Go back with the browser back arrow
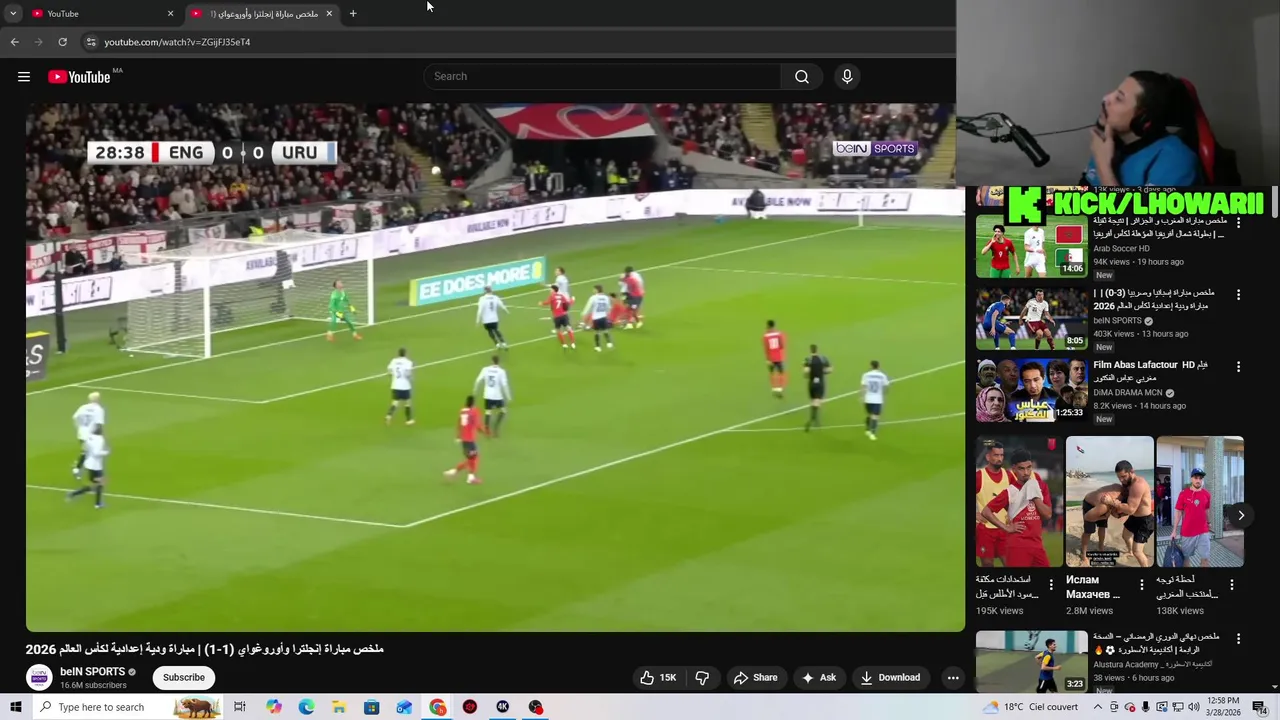Image resolution: width=1280 pixels, height=720 pixels. (15, 42)
